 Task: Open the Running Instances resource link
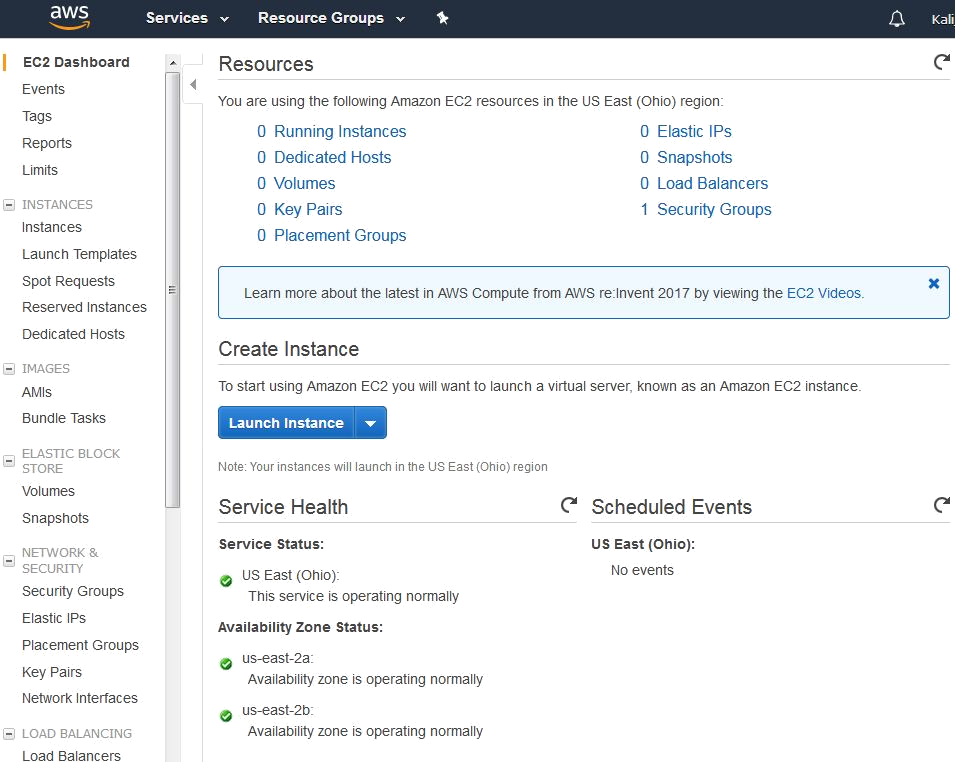pos(339,131)
